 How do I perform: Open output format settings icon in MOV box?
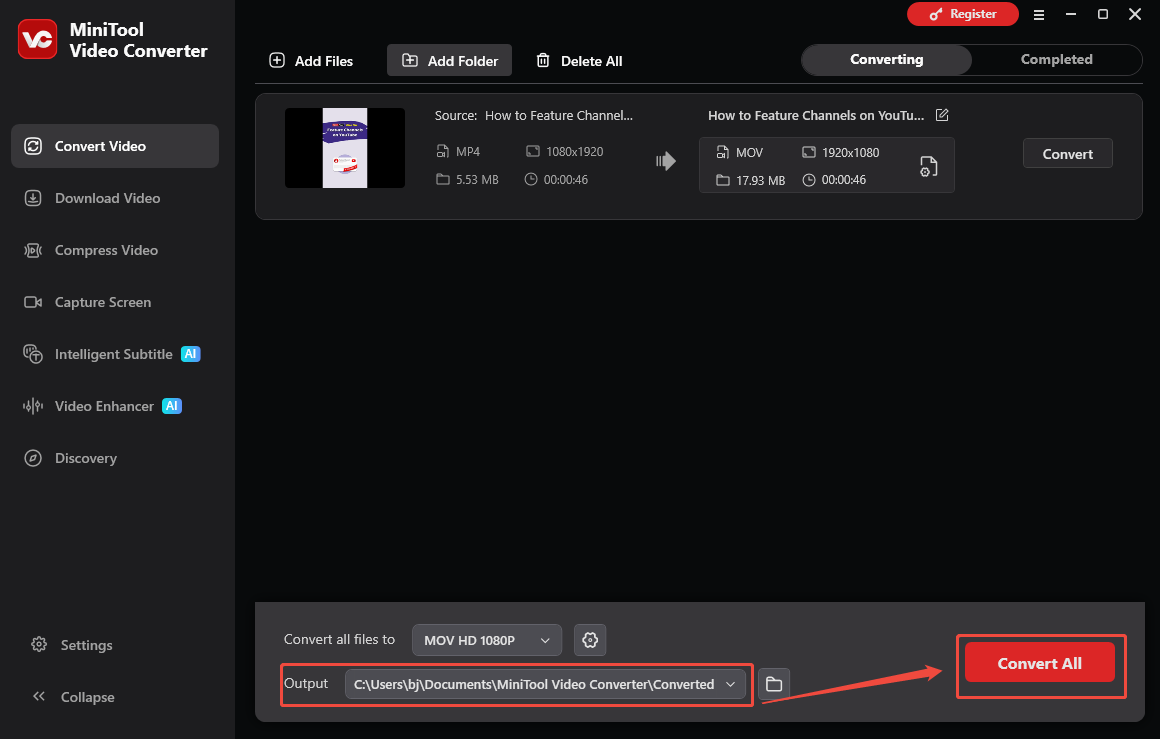(928, 166)
